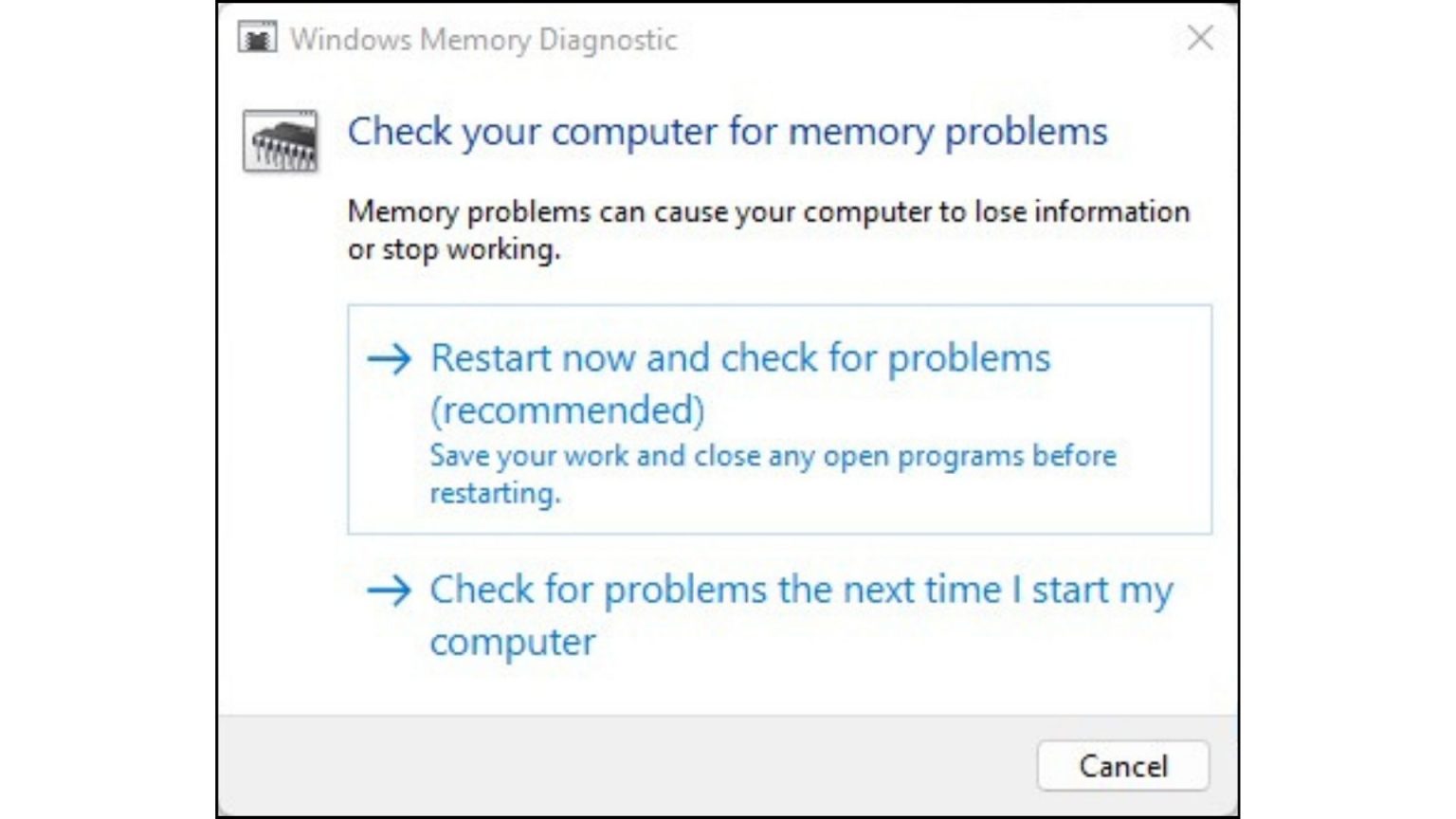
Task: Click the memory chip icon beside the heading
Action: [x=281, y=141]
